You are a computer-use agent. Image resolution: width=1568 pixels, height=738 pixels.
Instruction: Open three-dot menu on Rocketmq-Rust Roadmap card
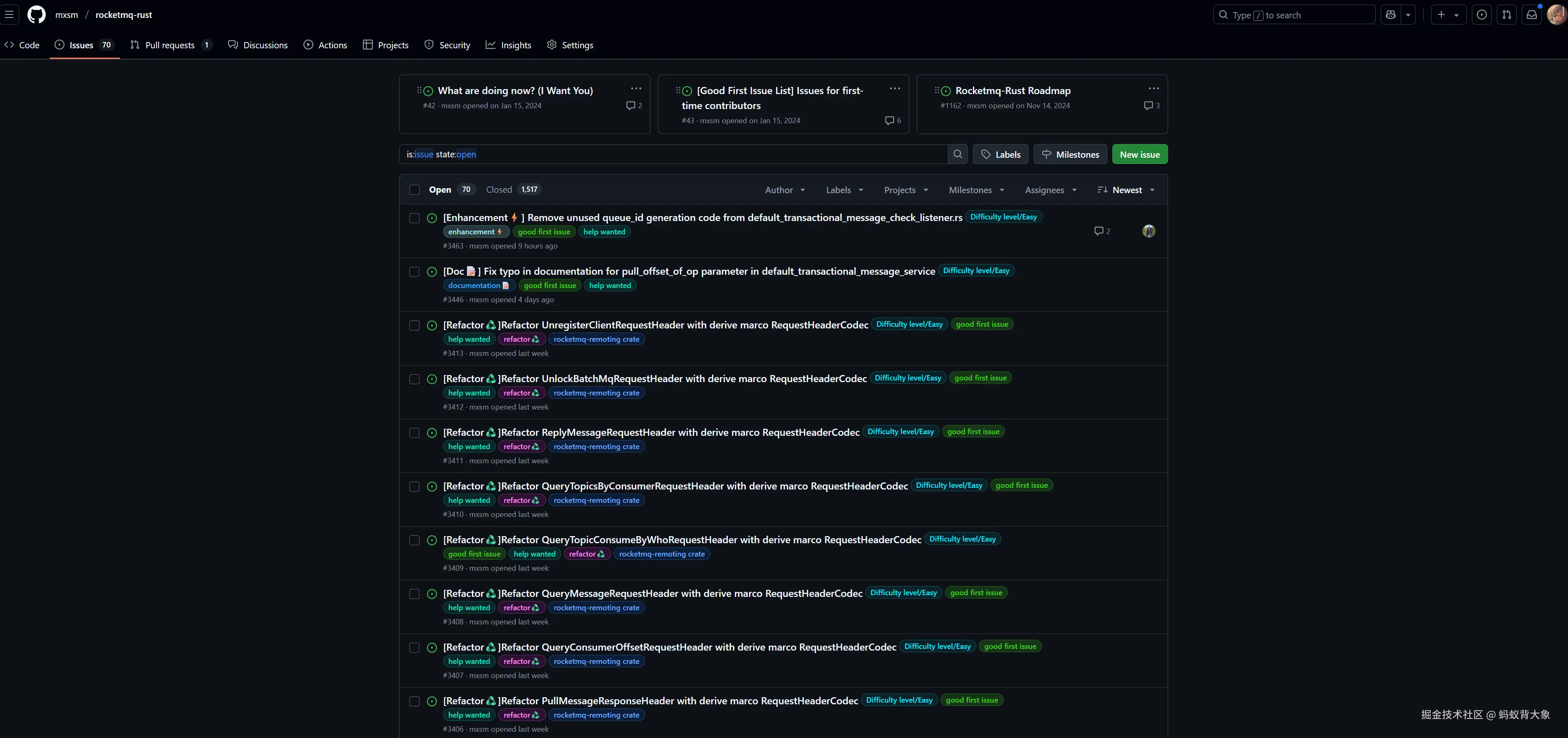point(1154,89)
